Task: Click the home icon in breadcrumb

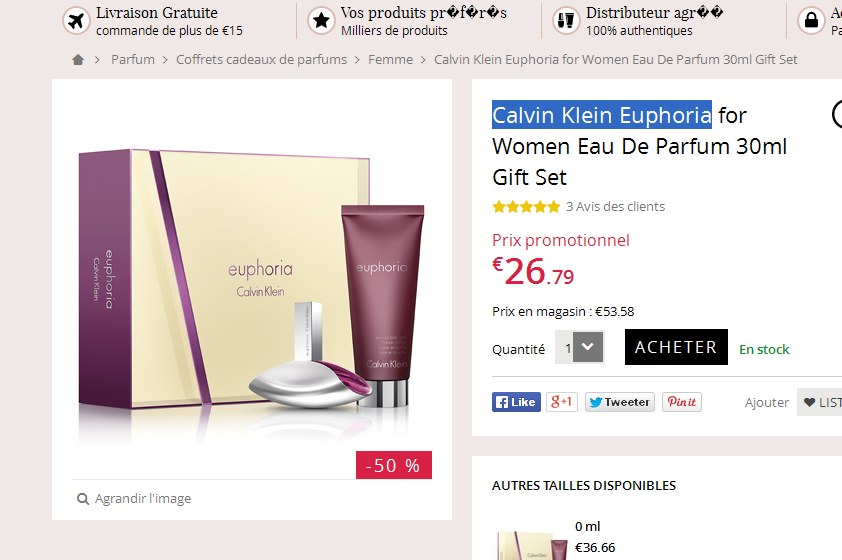Action: [x=78, y=60]
